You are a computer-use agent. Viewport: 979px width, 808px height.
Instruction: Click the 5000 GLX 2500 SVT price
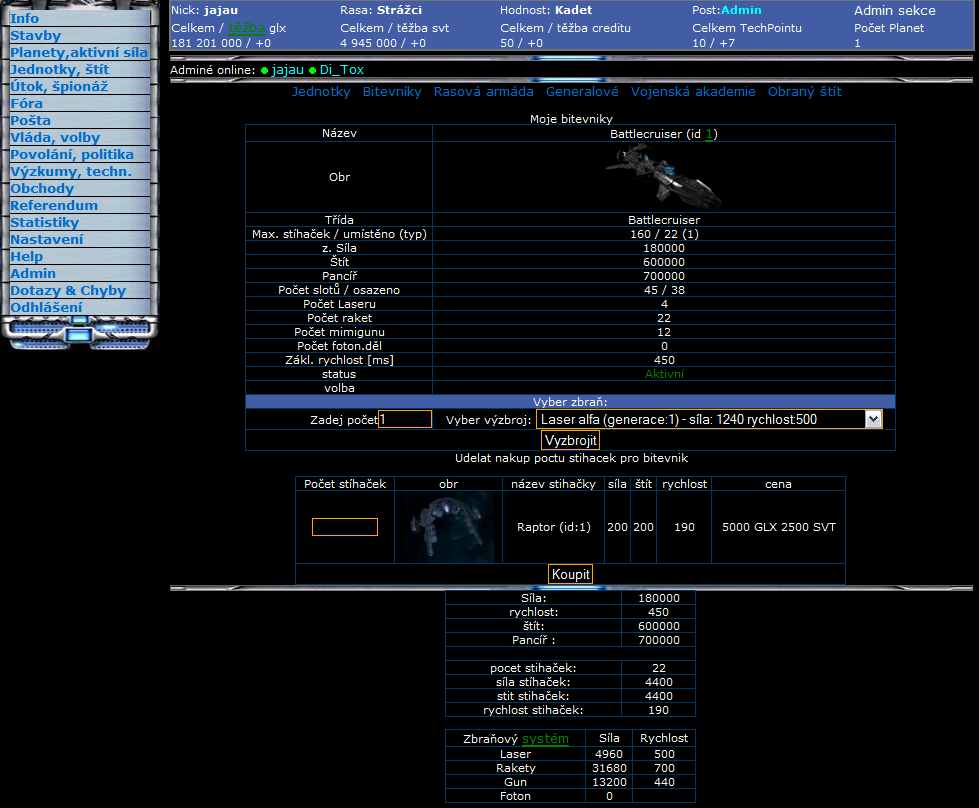[x=778, y=527]
